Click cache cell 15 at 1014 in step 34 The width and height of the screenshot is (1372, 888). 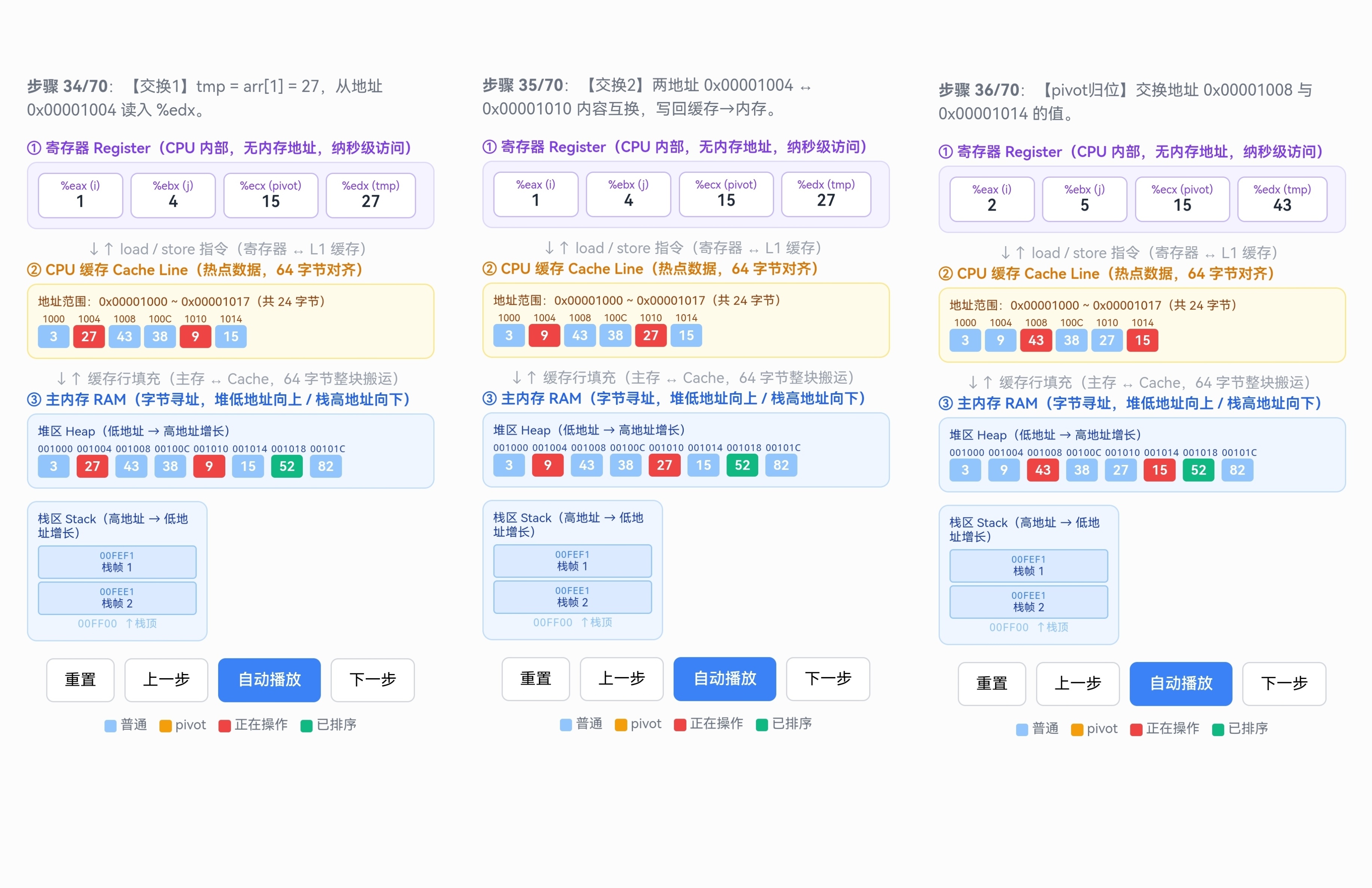point(231,337)
